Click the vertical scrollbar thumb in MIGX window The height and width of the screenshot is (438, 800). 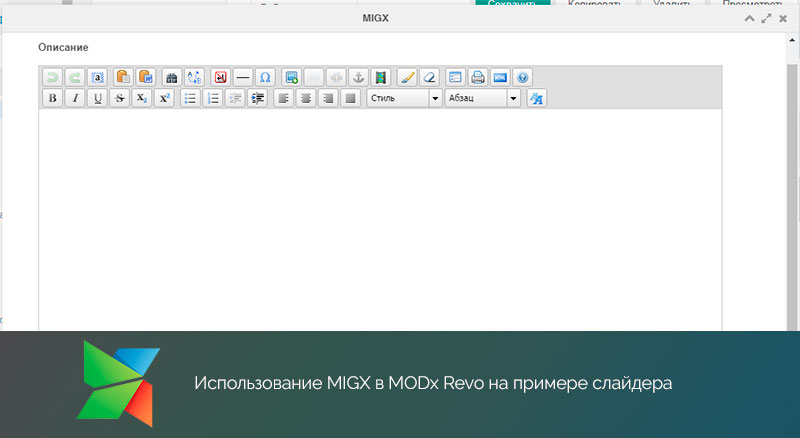pyautogui.click(x=792, y=198)
